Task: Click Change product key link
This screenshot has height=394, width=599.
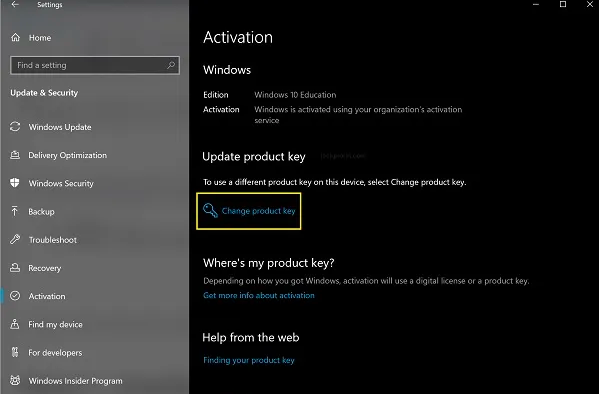Action: [x=259, y=211]
